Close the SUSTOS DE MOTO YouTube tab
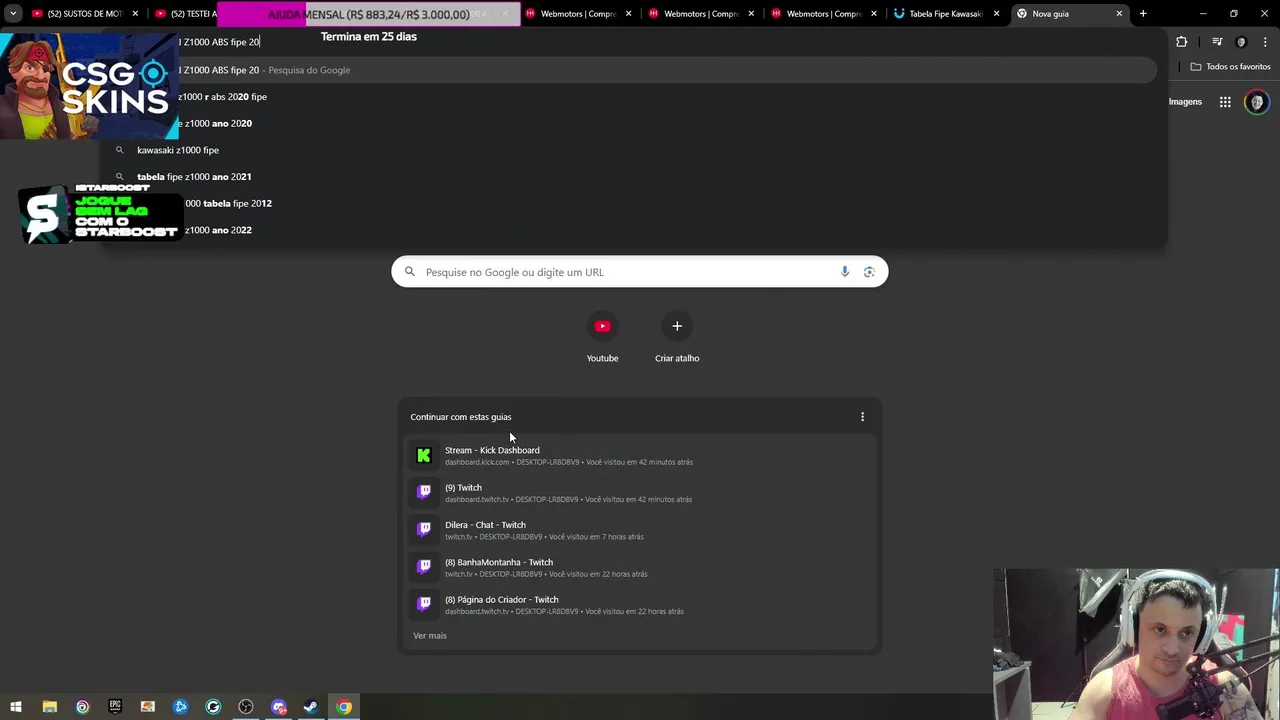Image resolution: width=1280 pixels, height=720 pixels. tap(135, 14)
